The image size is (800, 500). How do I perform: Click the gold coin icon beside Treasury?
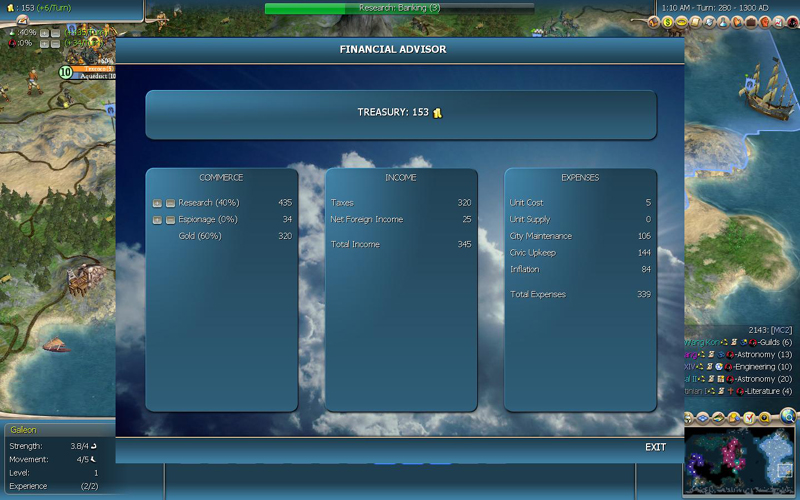437,113
